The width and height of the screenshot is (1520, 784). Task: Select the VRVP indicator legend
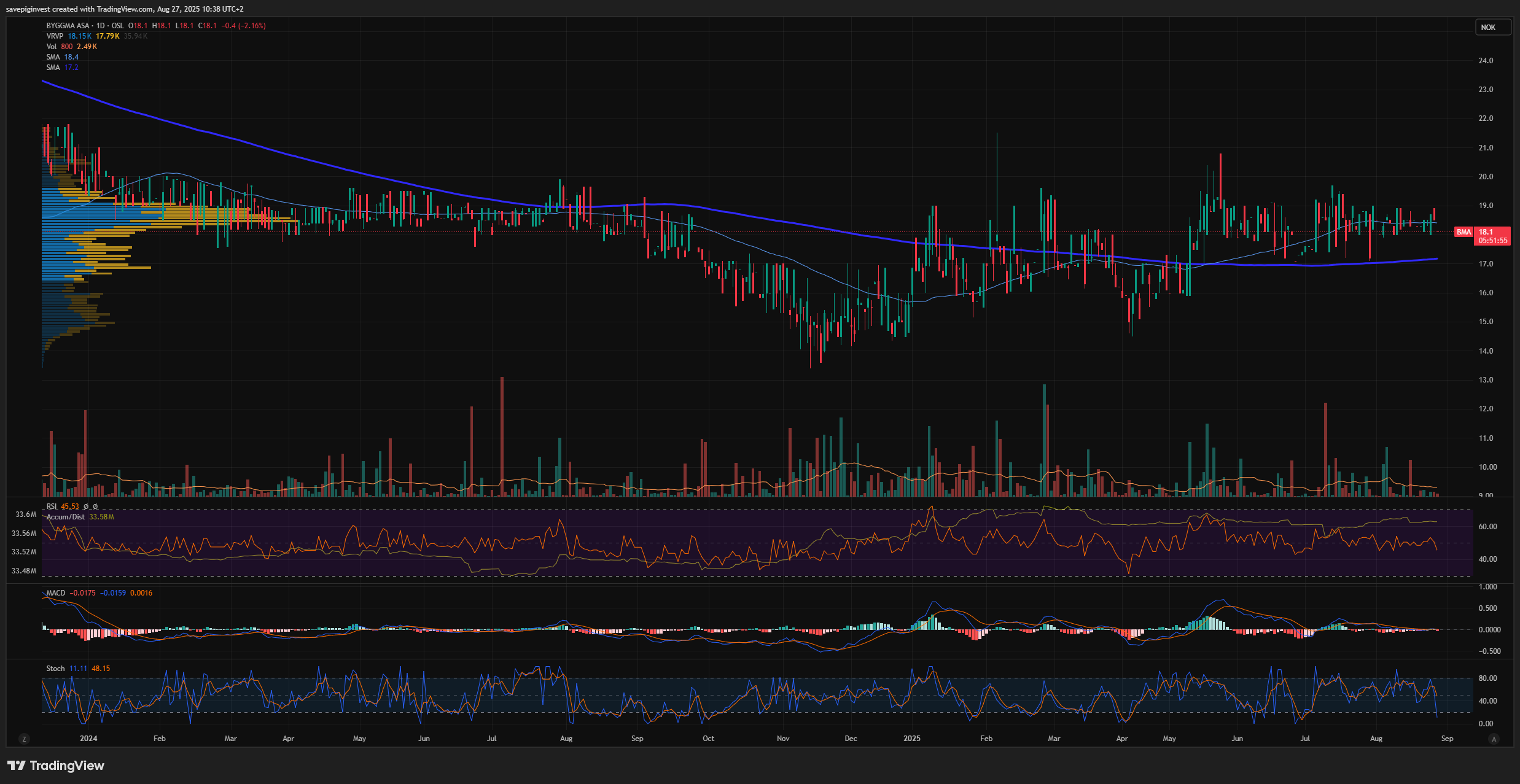coord(55,36)
